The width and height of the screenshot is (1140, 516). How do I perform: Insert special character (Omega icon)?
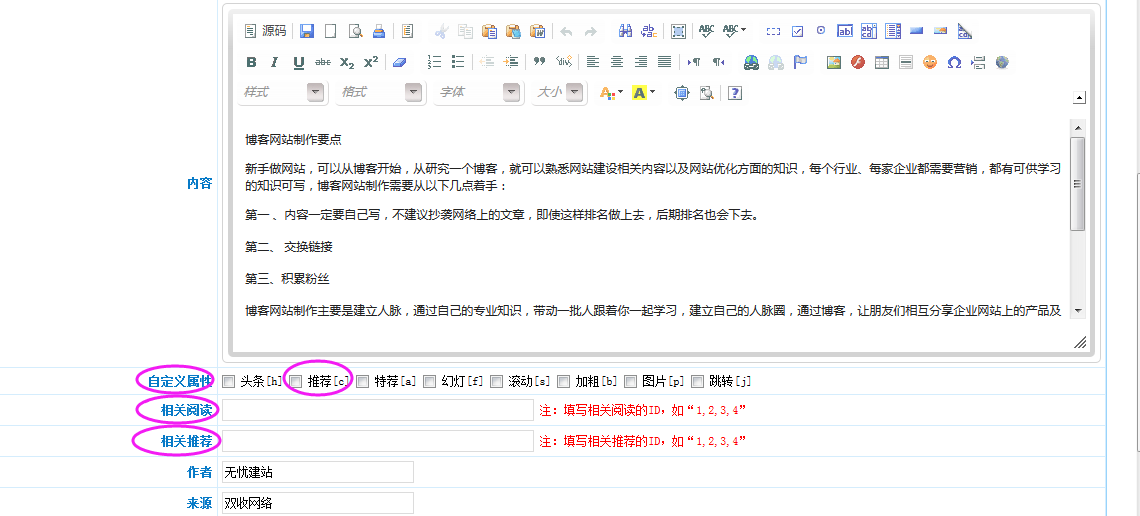(x=954, y=62)
